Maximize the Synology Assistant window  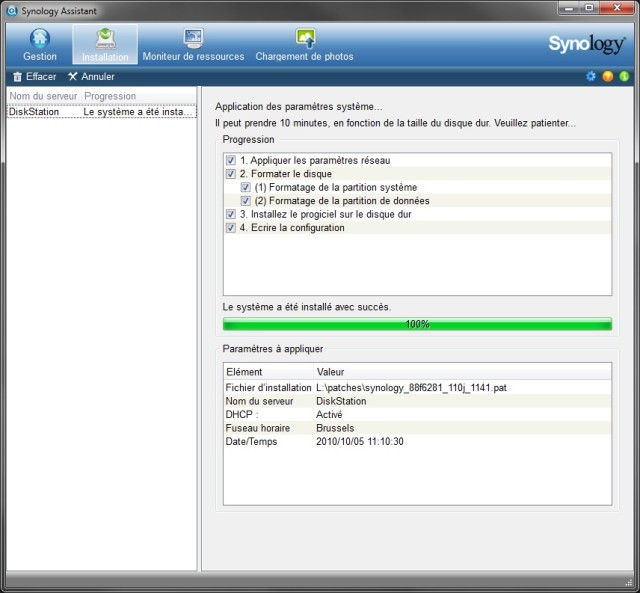(589, 8)
